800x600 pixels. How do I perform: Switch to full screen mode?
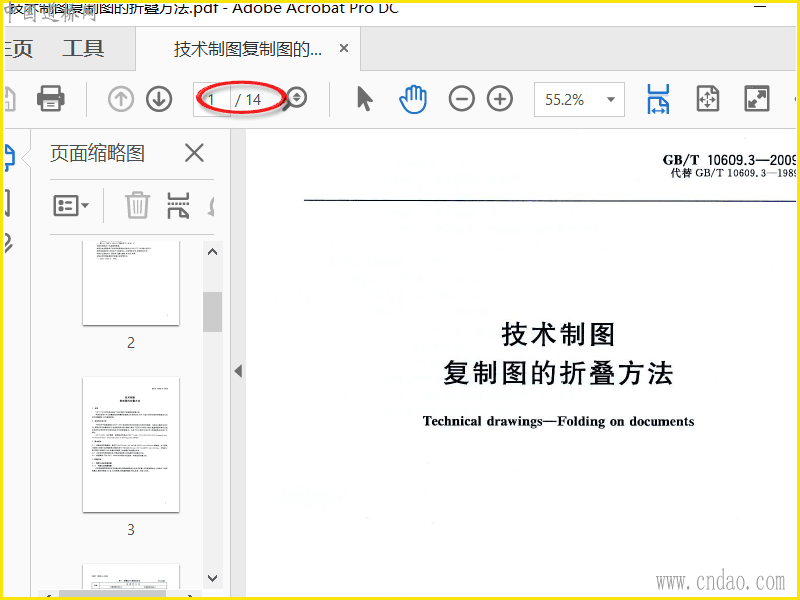point(757,99)
